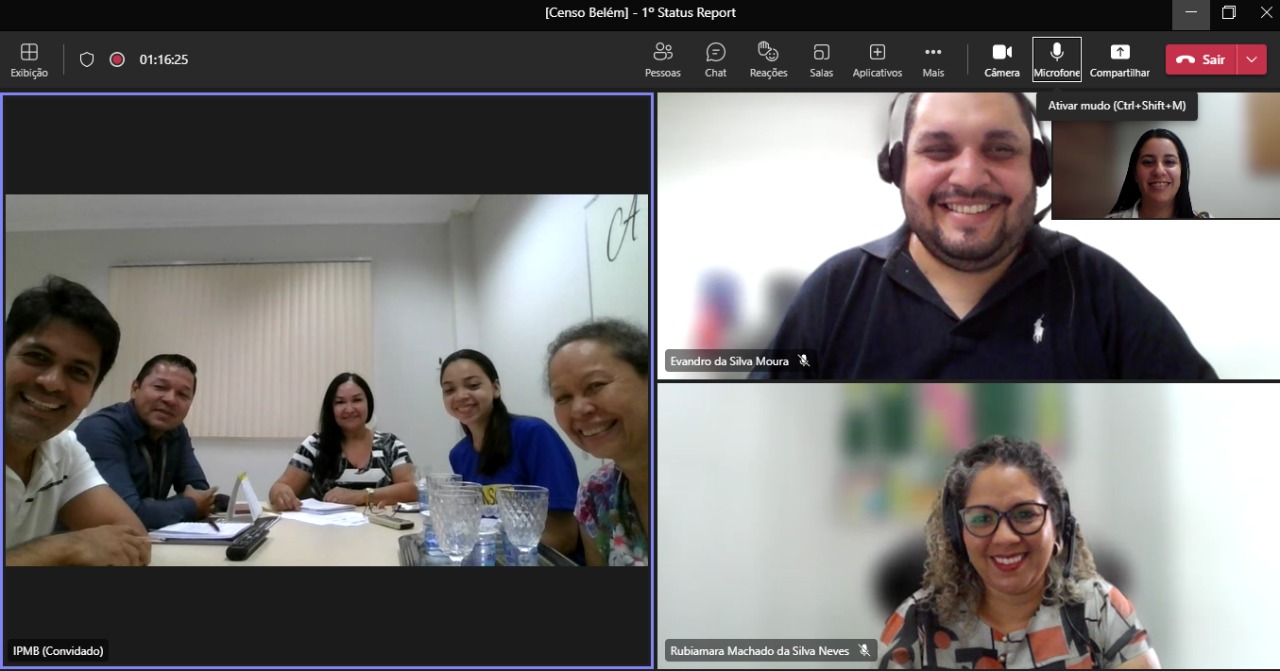
Task: Open the Salas breakout rooms
Action: click(821, 60)
